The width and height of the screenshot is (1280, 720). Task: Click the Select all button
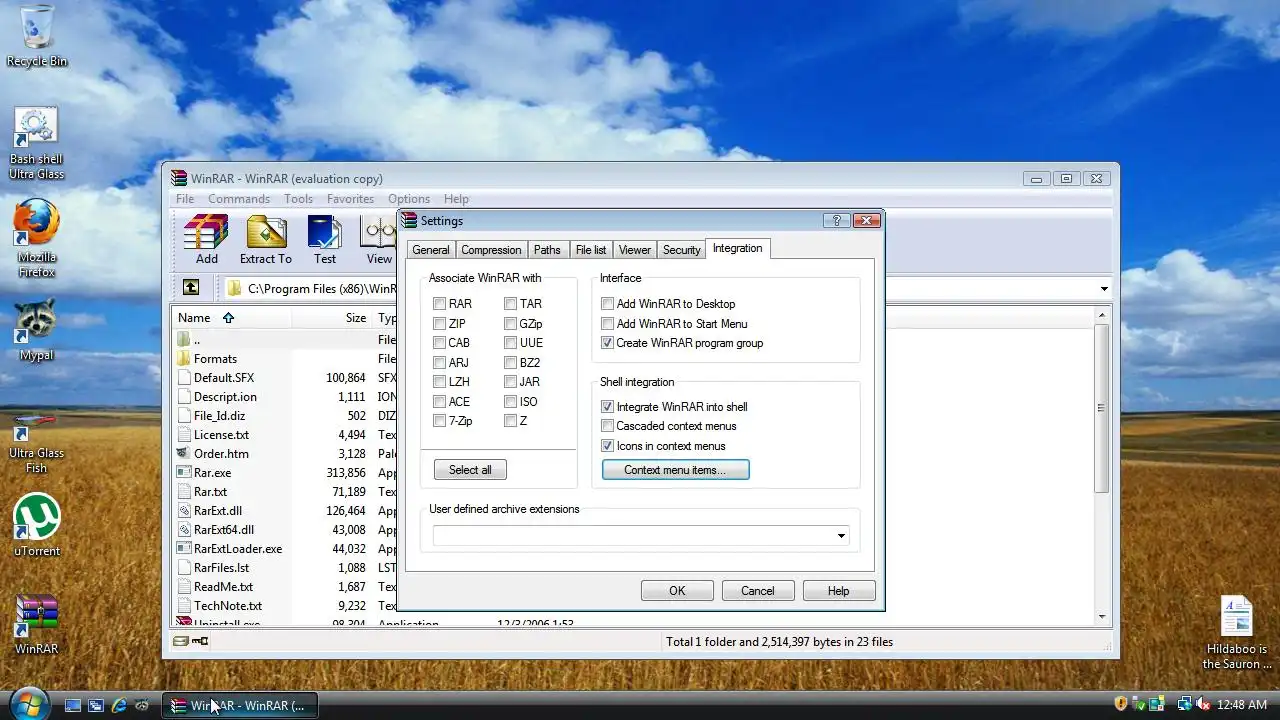[470, 470]
